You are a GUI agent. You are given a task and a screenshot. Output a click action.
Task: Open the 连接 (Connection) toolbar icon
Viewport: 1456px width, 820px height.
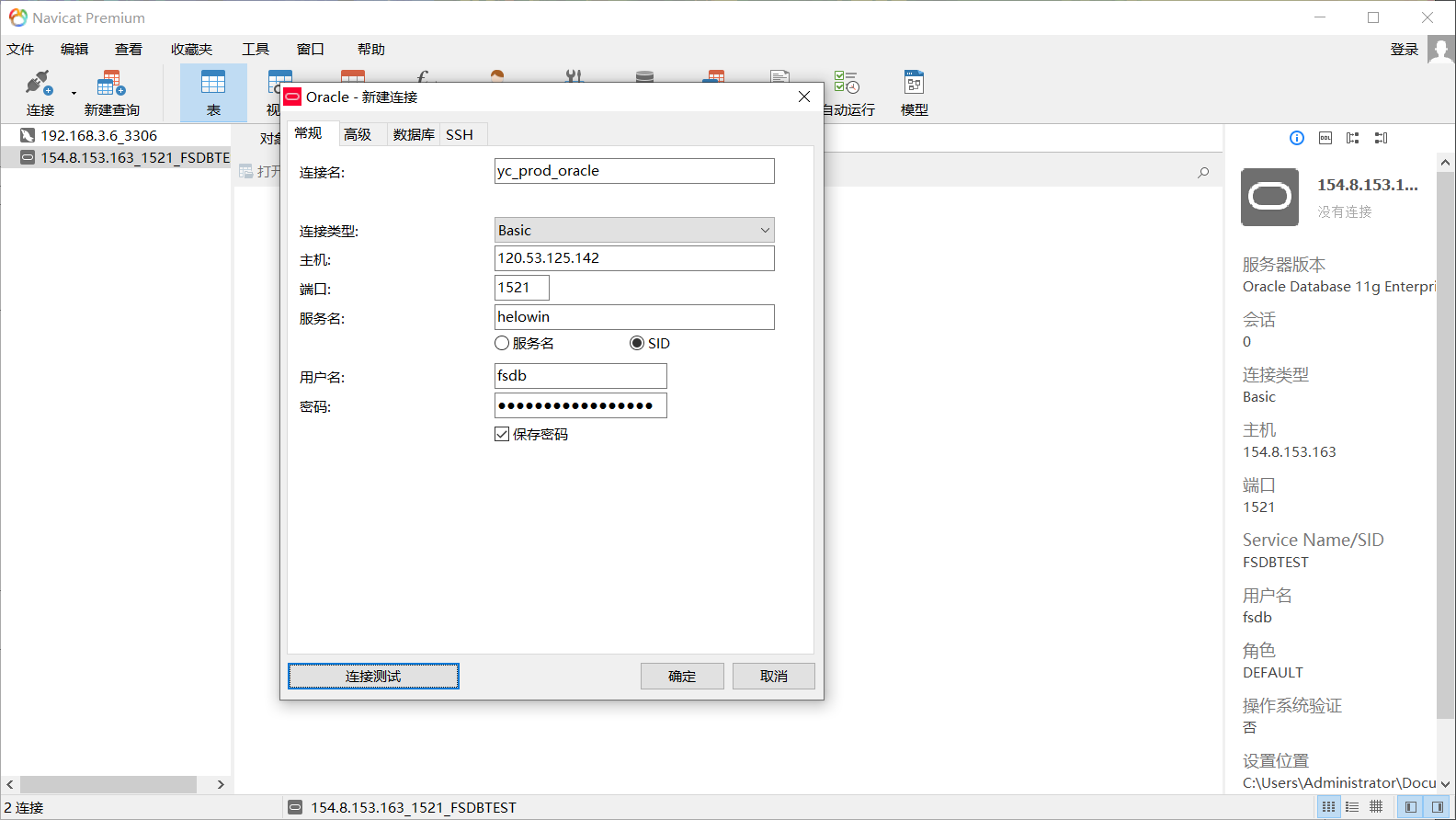tap(40, 93)
